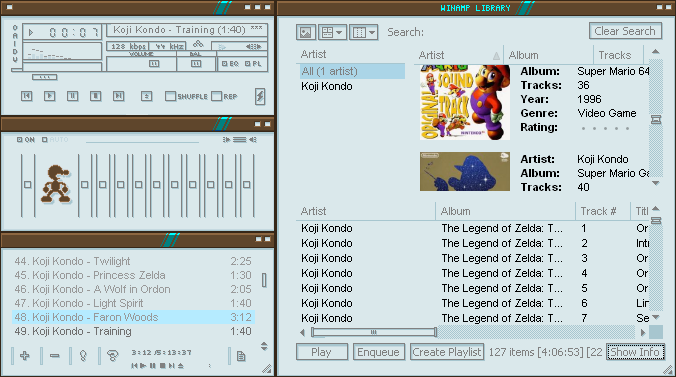Click the add files plus icon in playlist
Screen dimensions: 676x377
click(25, 356)
